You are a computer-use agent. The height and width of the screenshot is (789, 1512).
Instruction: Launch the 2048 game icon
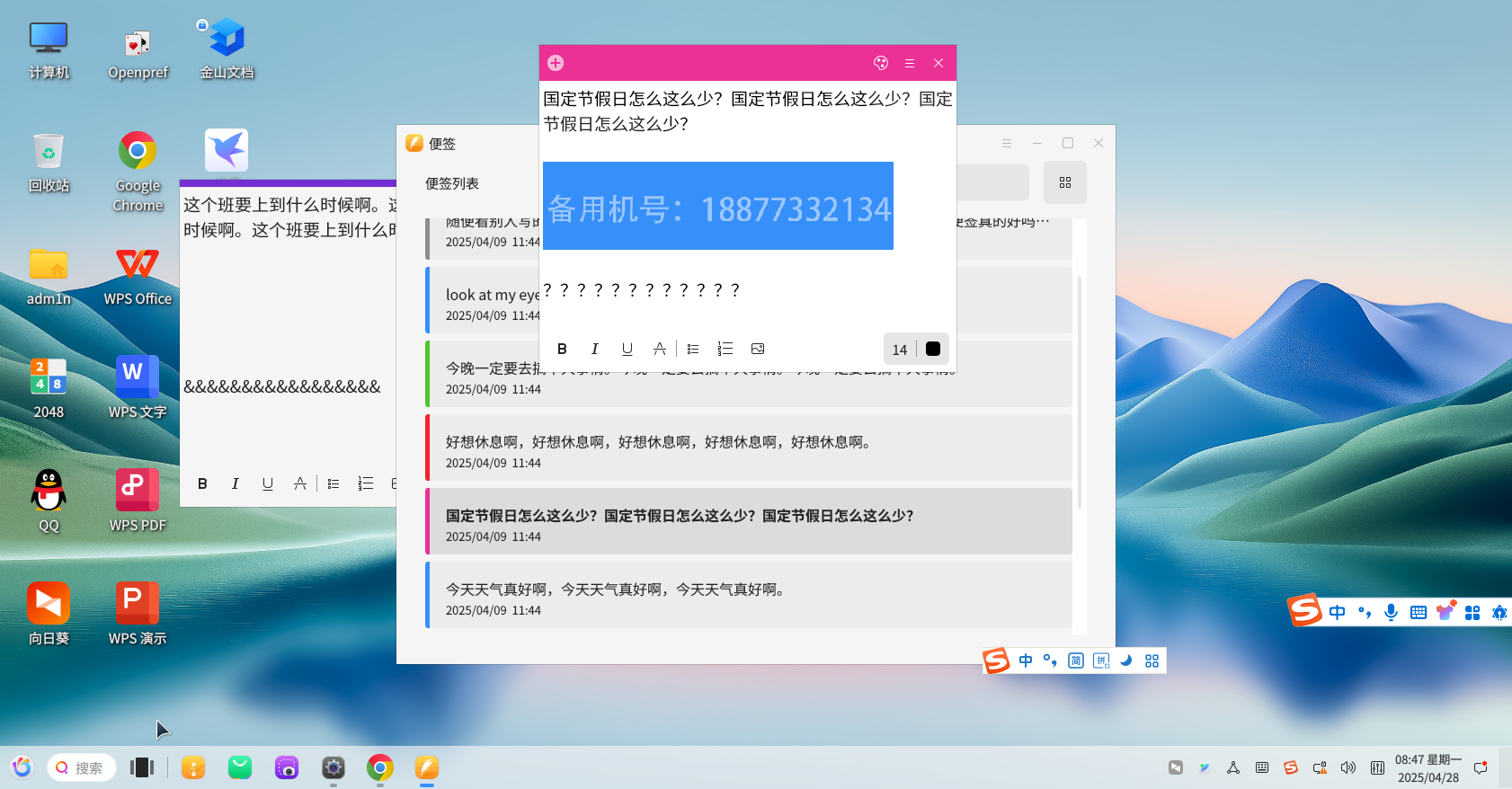pos(49,390)
